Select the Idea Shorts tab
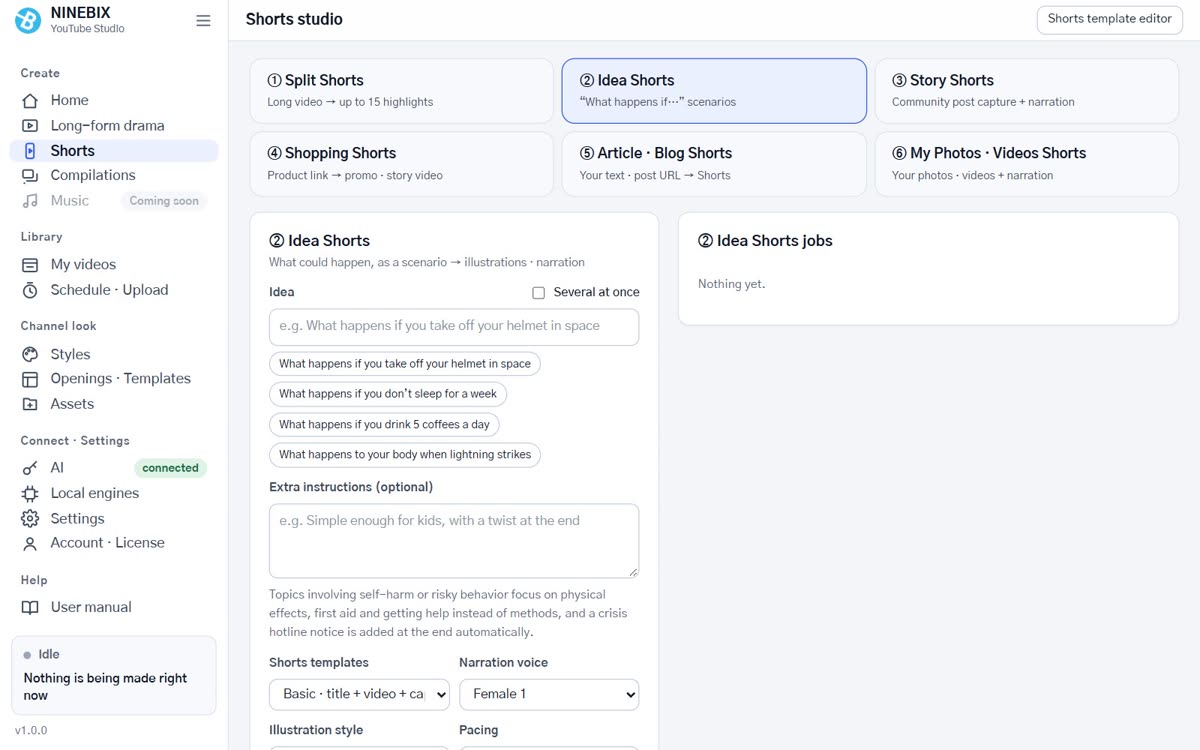 (x=714, y=90)
